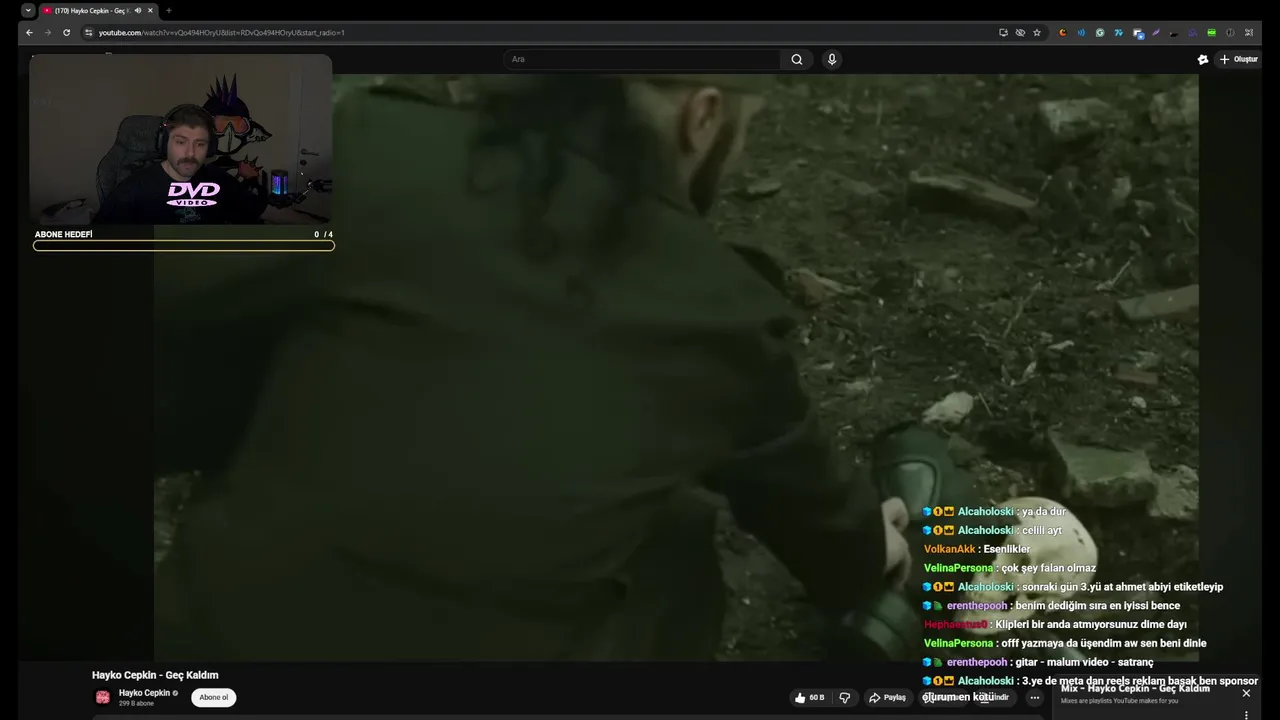Screen dimensions: 1280x720
Task: Open more actions three-dot menu under video
Action: pyautogui.click(x=1035, y=697)
